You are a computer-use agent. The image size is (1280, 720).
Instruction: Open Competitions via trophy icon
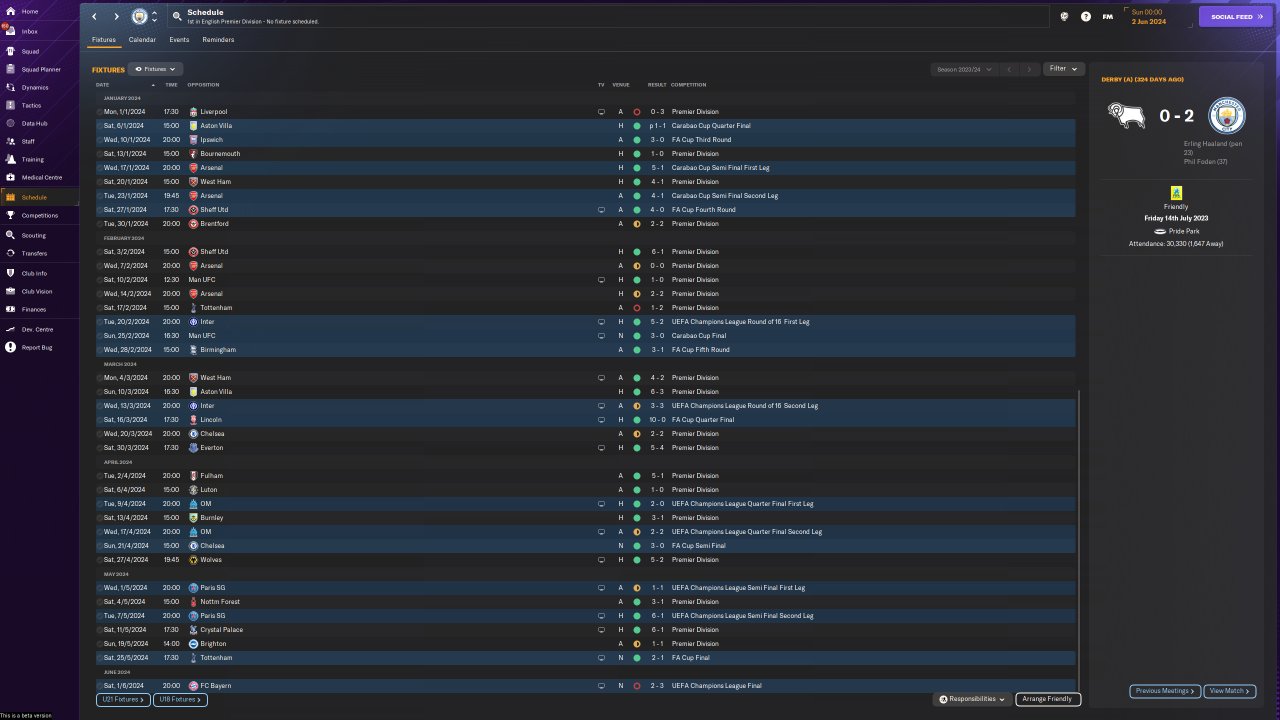[11, 215]
